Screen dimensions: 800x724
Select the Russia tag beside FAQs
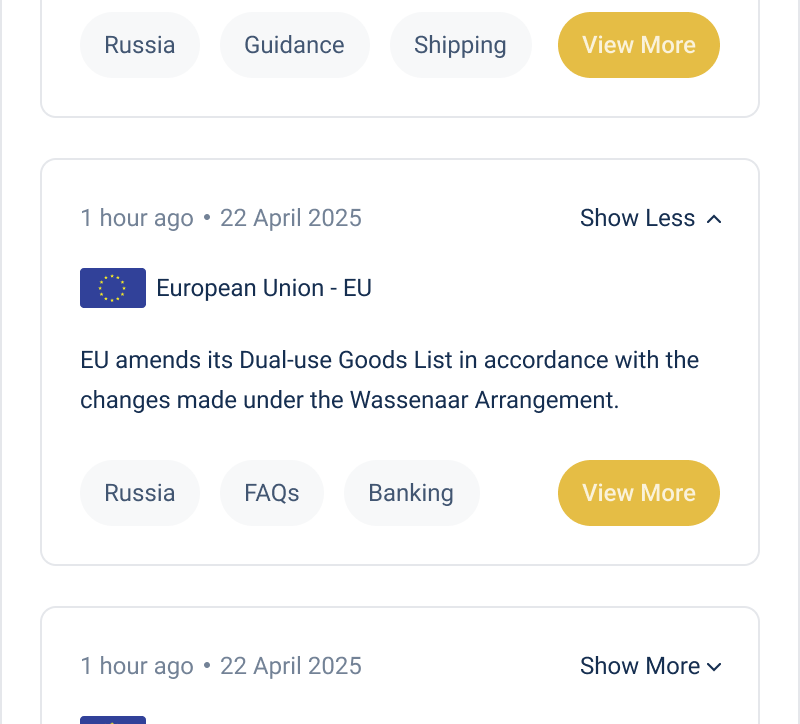coord(140,493)
